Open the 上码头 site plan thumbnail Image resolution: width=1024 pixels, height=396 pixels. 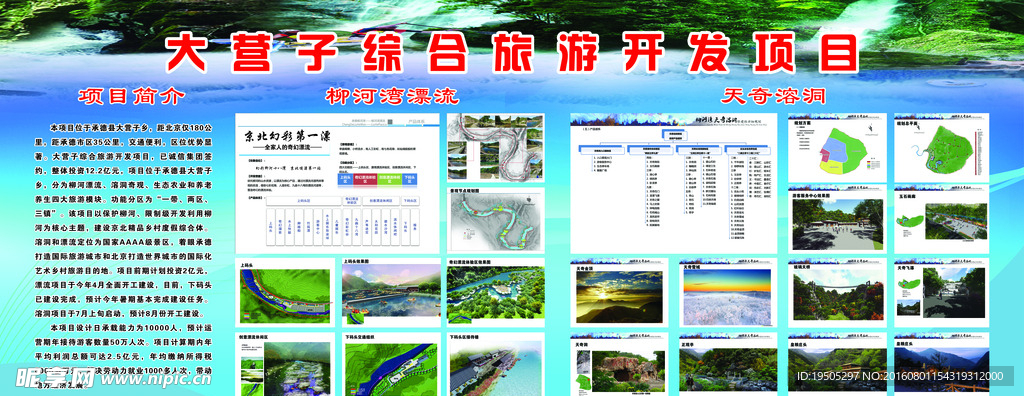pyautogui.click(x=285, y=292)
